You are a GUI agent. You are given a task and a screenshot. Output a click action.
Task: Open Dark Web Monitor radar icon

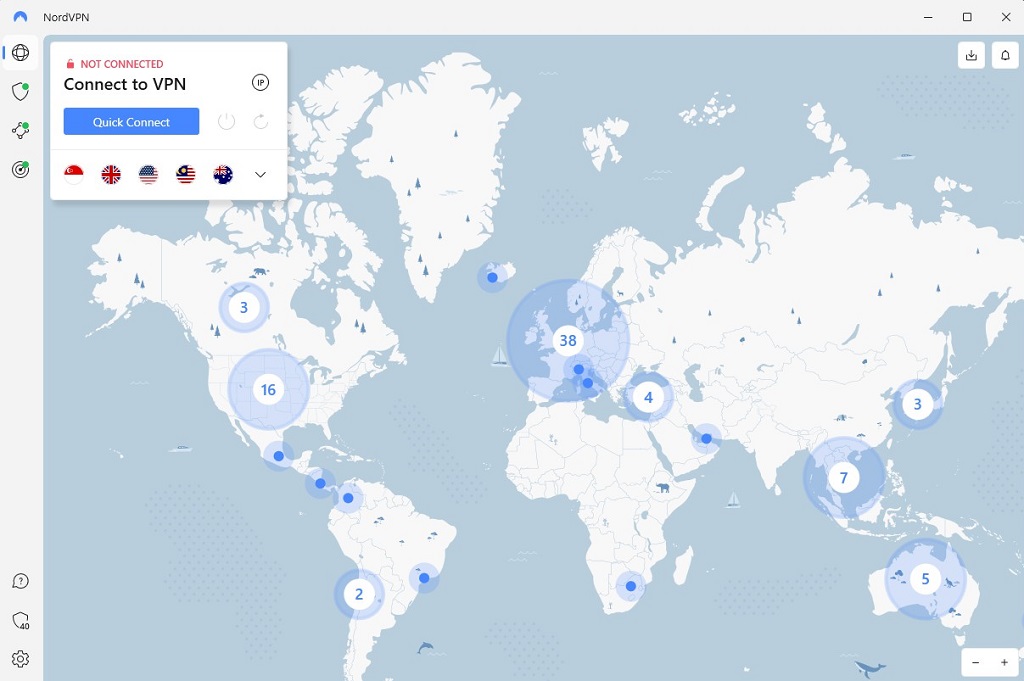pos(20,169)
